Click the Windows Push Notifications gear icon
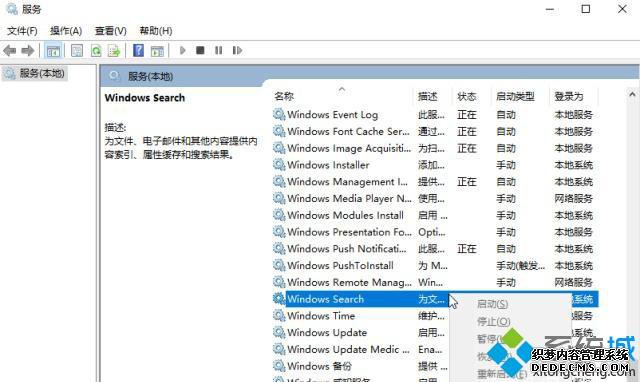Image resolution: width=640 pixels, height=382 pixels. pyautogui.click(x=279, y=248)
